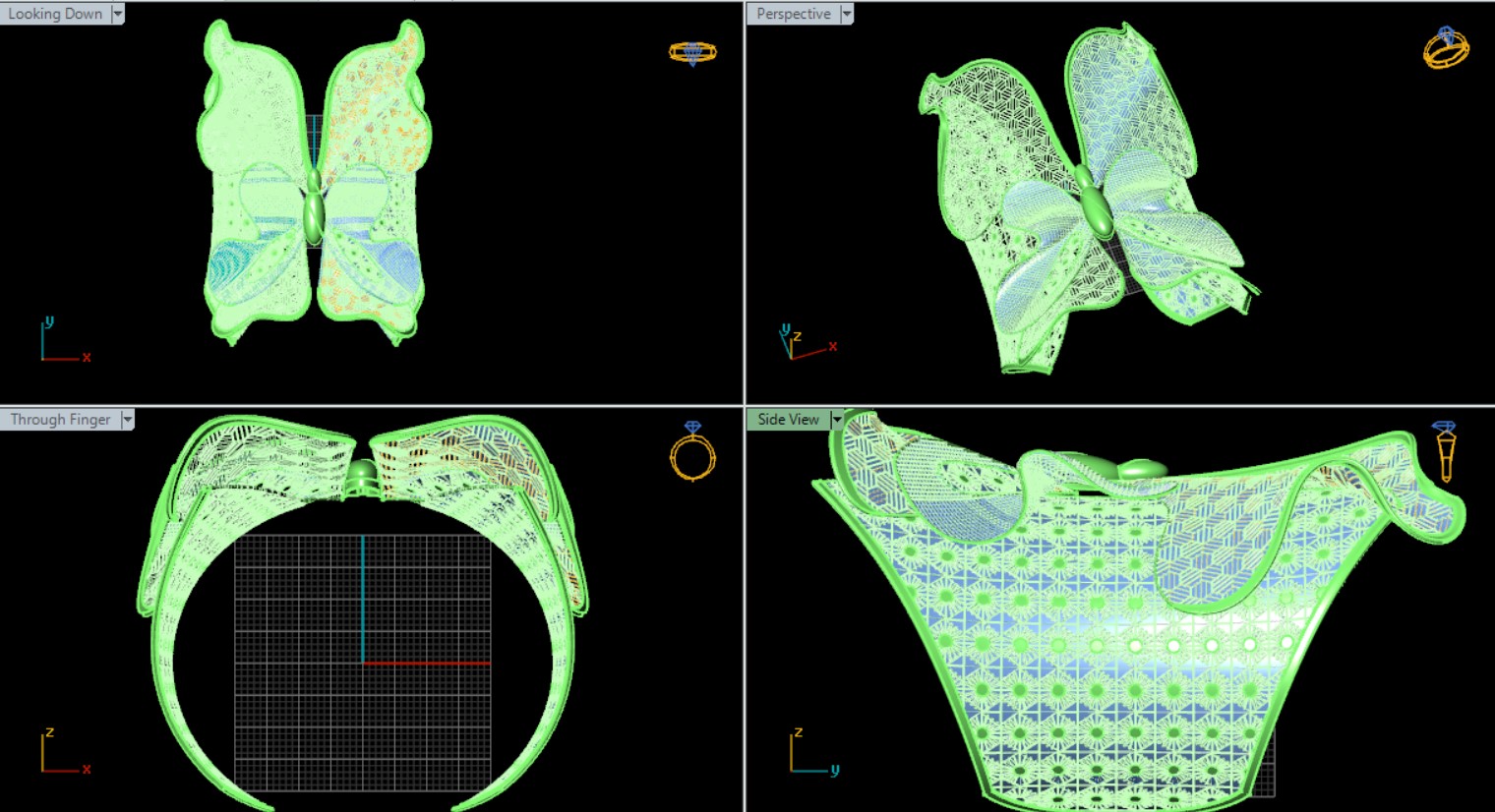Screen dimensions: 1495x812
Task: Click the Side View viewport label
Action: click(788, 420)
